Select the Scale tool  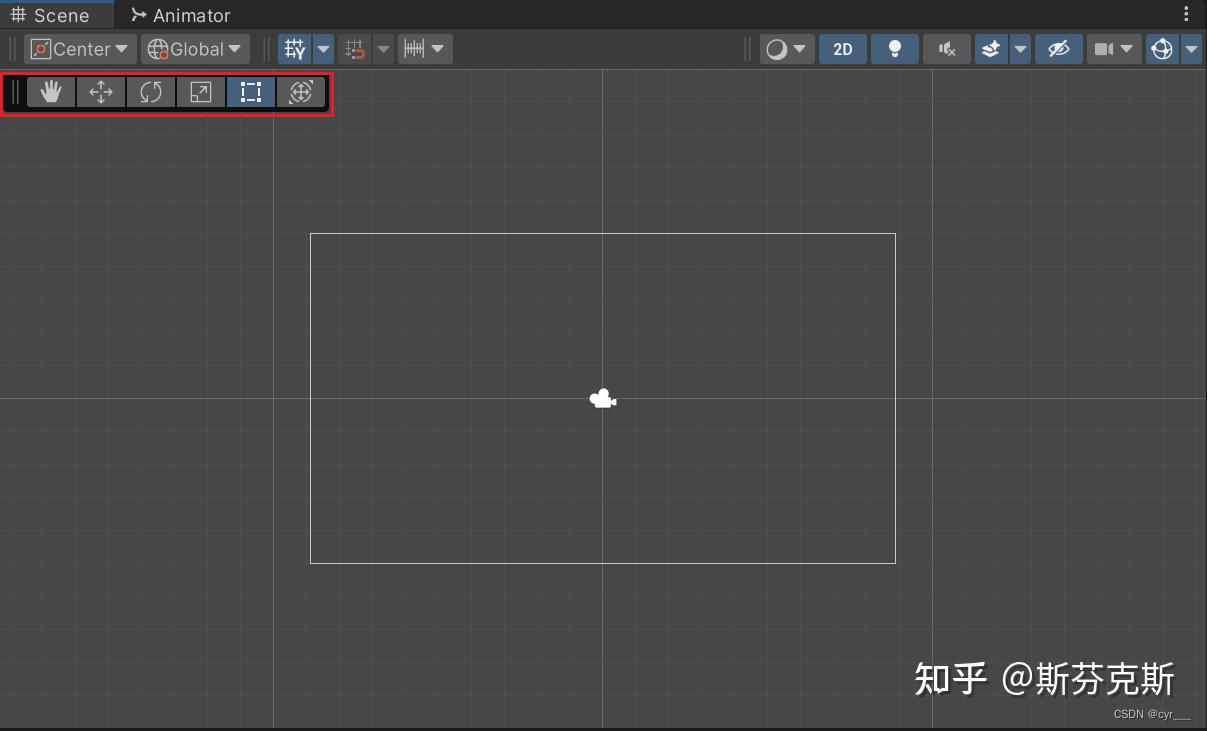[201, 93]
